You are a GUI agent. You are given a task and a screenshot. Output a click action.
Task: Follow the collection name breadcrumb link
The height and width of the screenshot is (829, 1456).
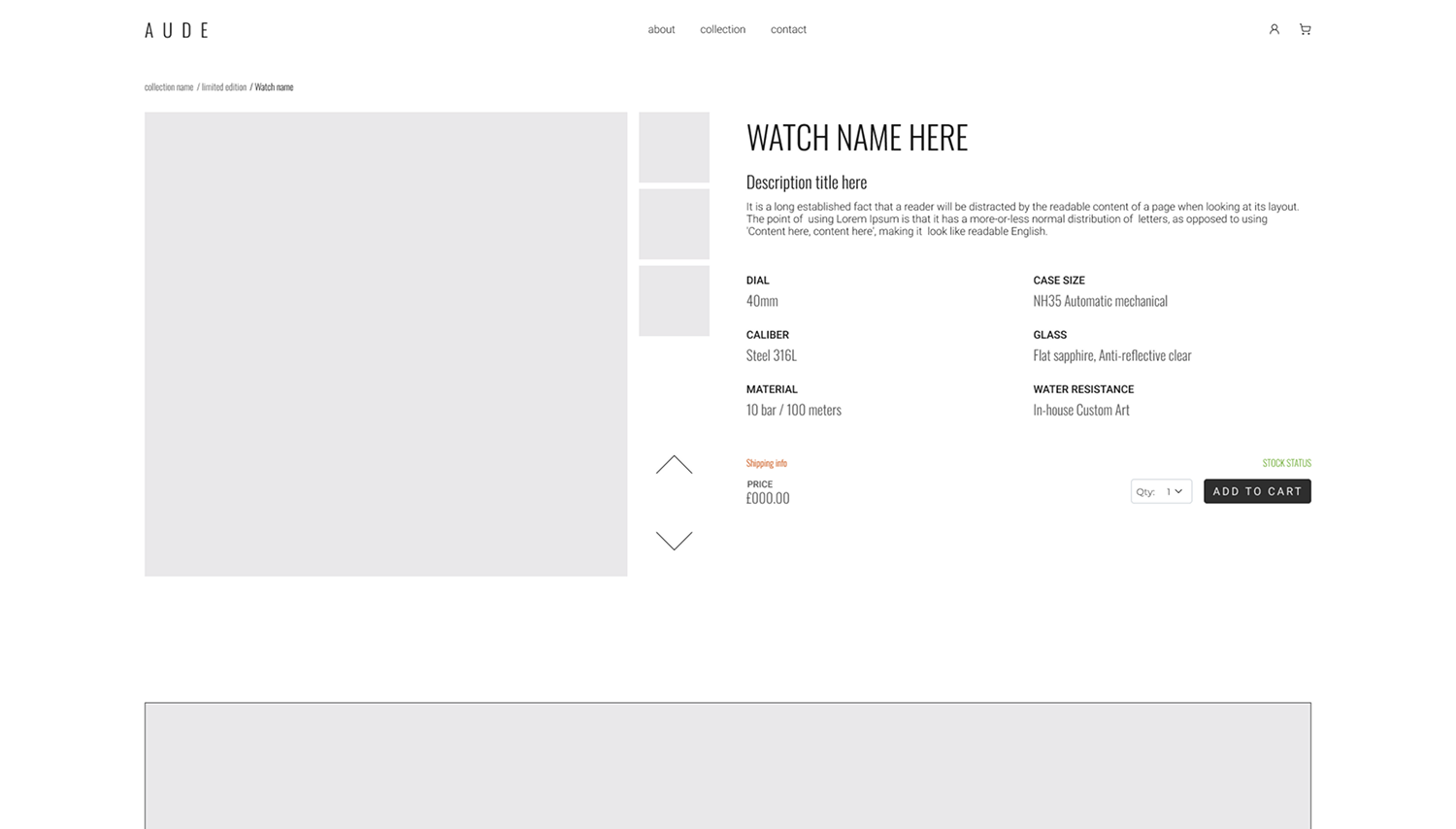[x=168, y=86]
